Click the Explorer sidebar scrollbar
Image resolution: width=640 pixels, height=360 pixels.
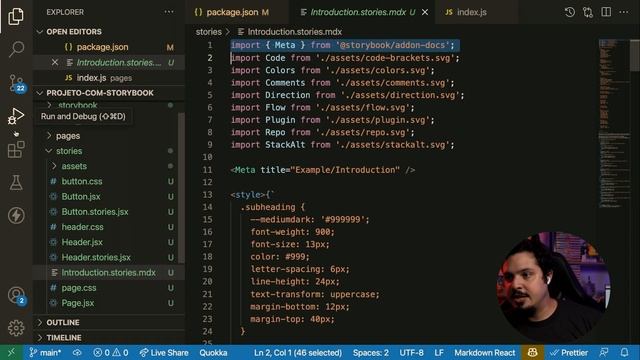click(182, 188)
